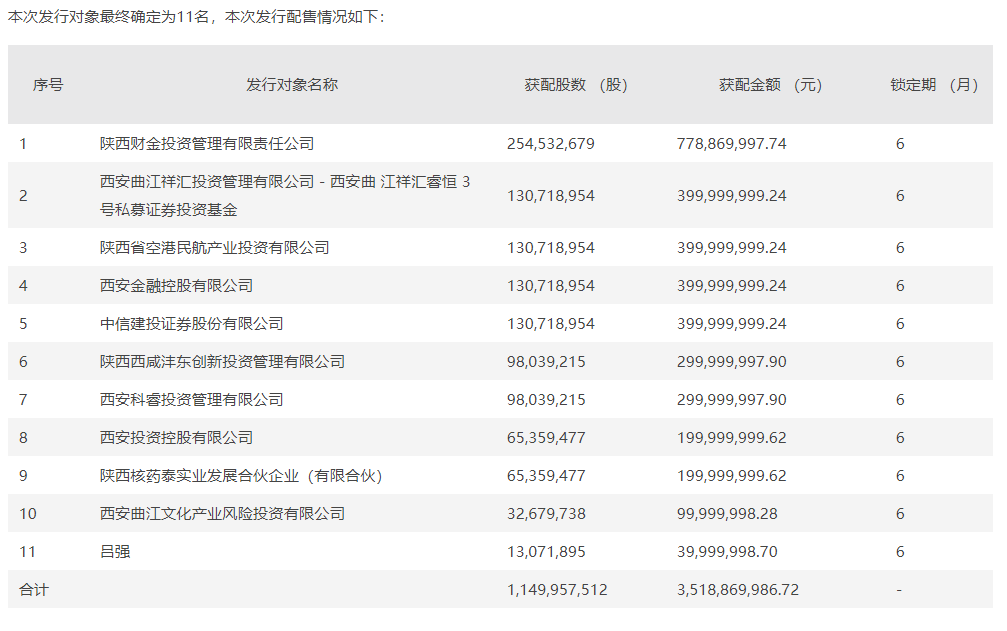Select '西安金融控股有限公司'
The width and height of the screenshot is (1007, 631).
pos(176,286)
